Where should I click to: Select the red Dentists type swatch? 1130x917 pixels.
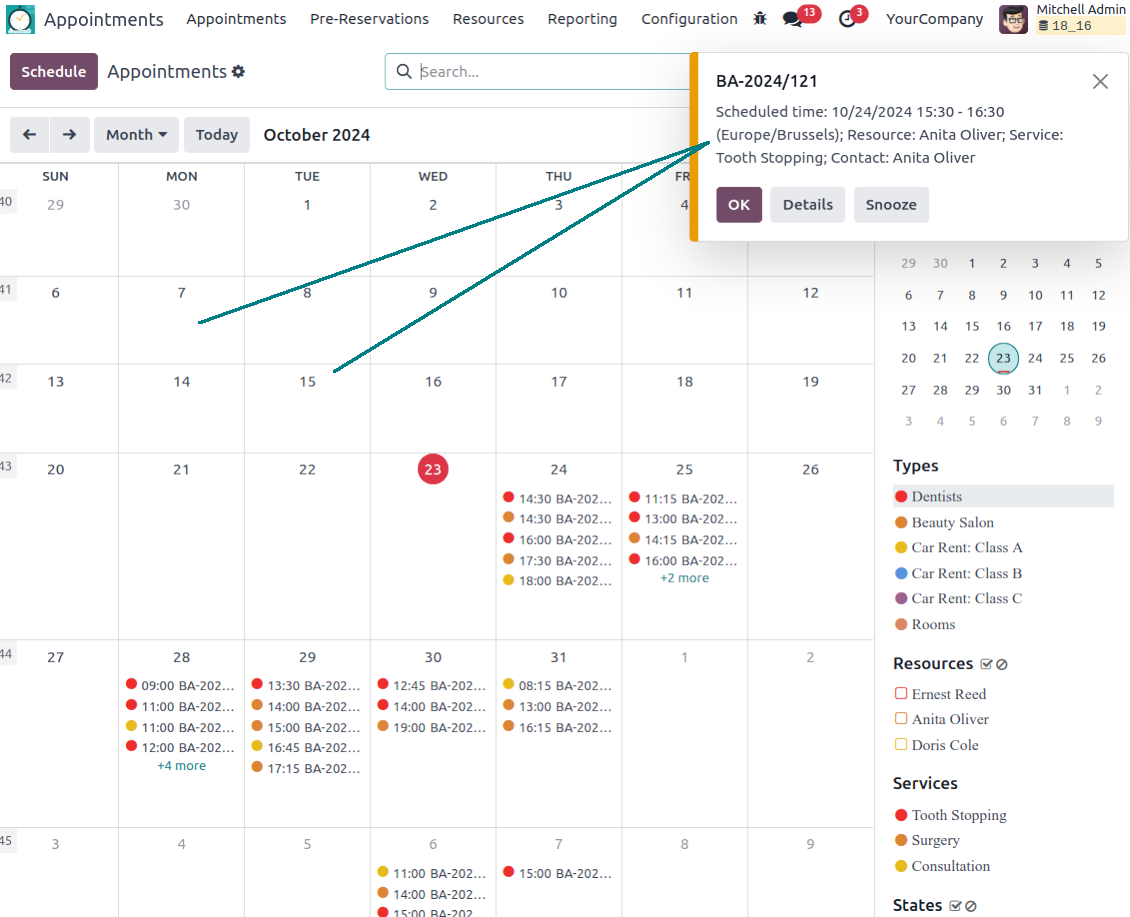pyautogui.click(x=901, y=497)
